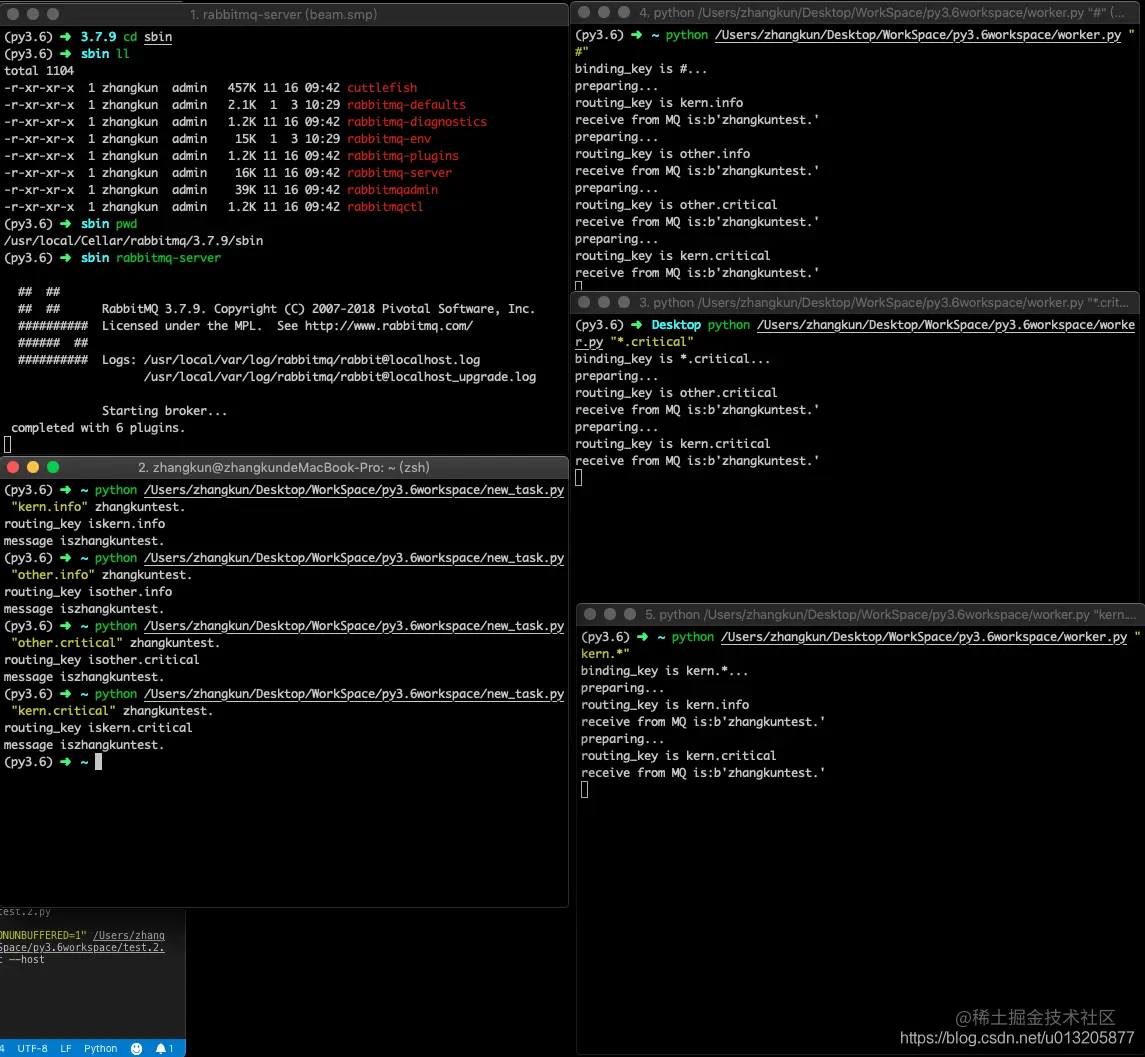Close the worker.py "kern.*" terminal window
This screenshot has height=1057, width=1145.
tap(590, 614)
